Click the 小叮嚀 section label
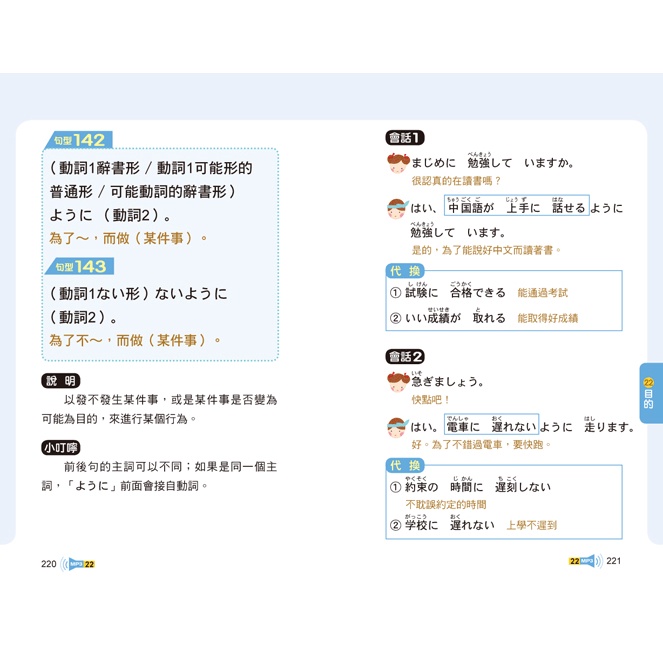This screenshot has height=663, width=663. pos(60,447)
